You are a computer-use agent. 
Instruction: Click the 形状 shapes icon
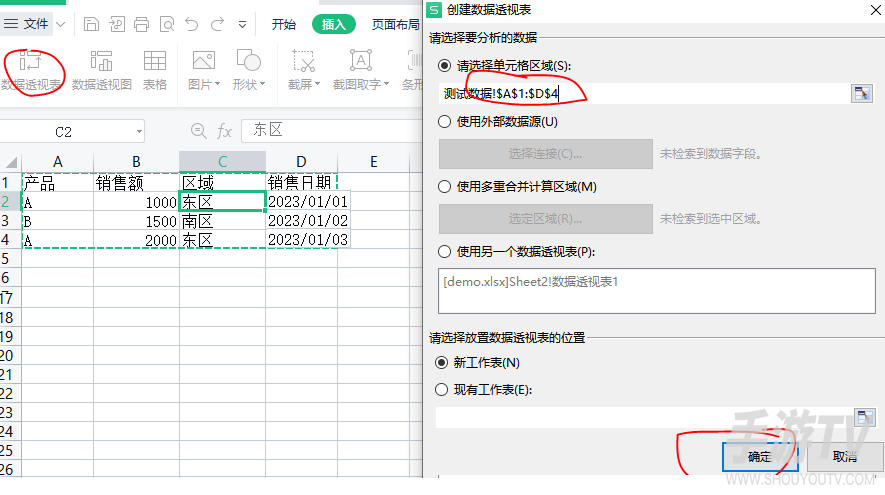248,60
